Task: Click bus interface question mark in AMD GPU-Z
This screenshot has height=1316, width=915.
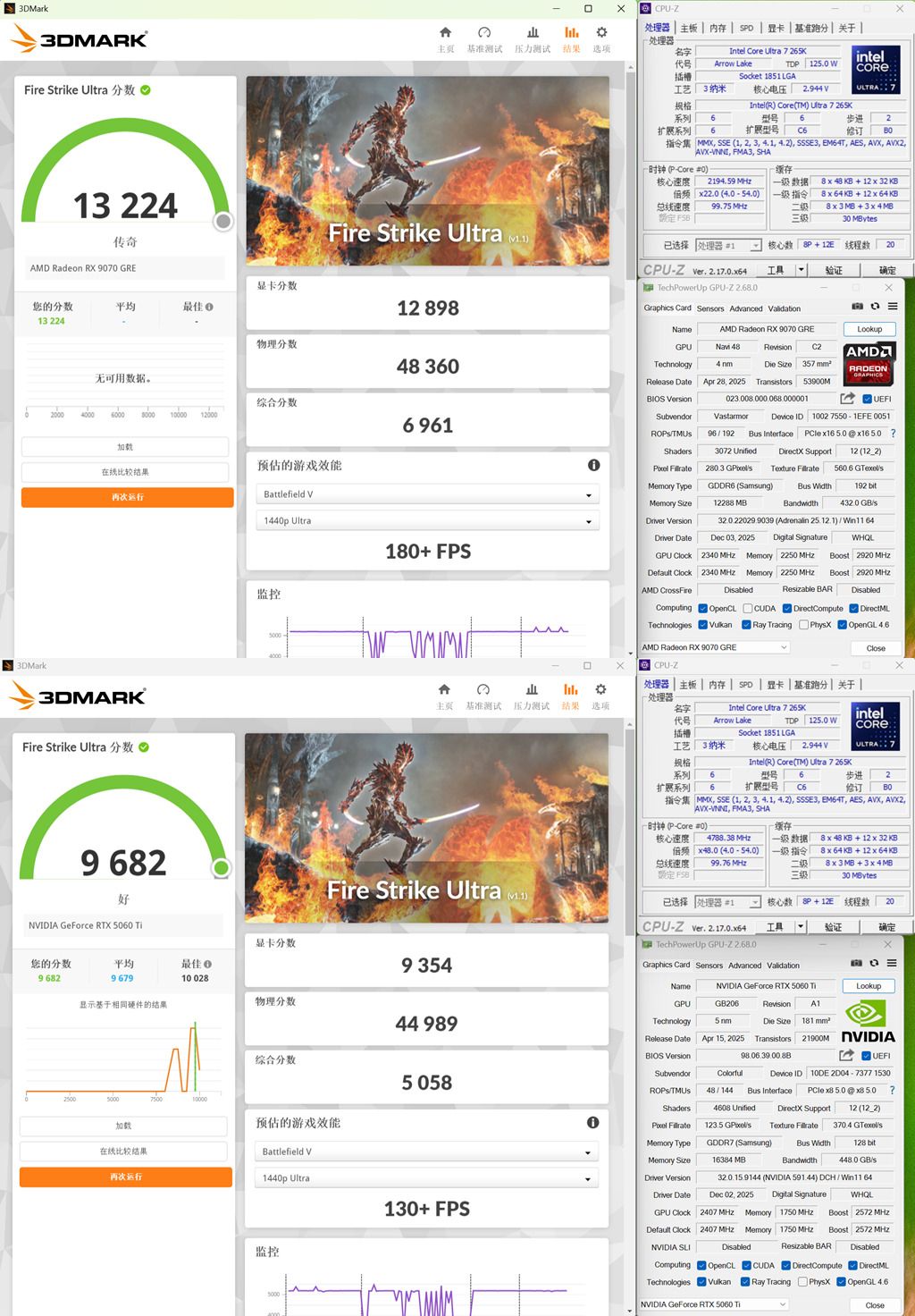Action: [893, 434]
